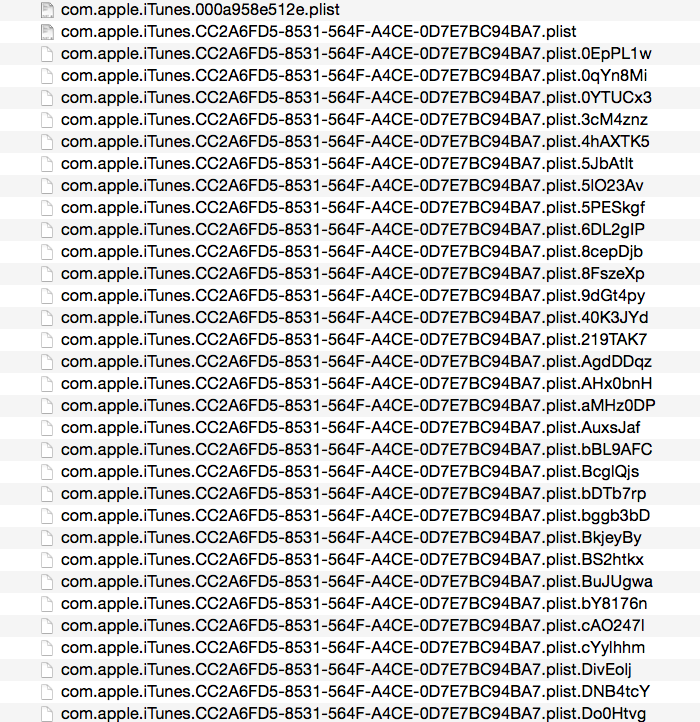Click the file icon next to plist.DNB4tcY

click(x=47, y=692)
